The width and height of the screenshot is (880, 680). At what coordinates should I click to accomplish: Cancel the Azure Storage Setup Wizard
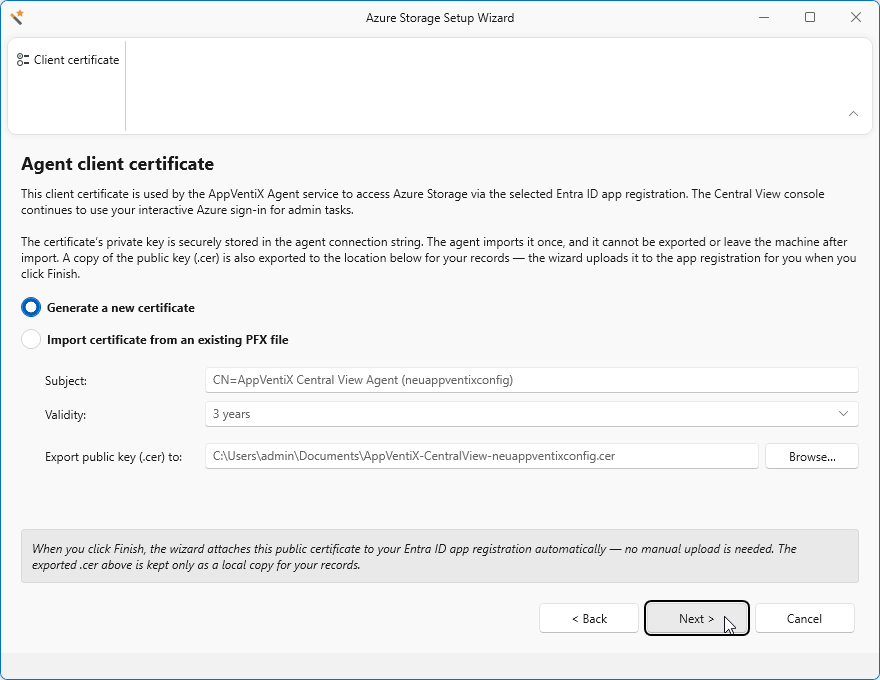click(804, 618)
